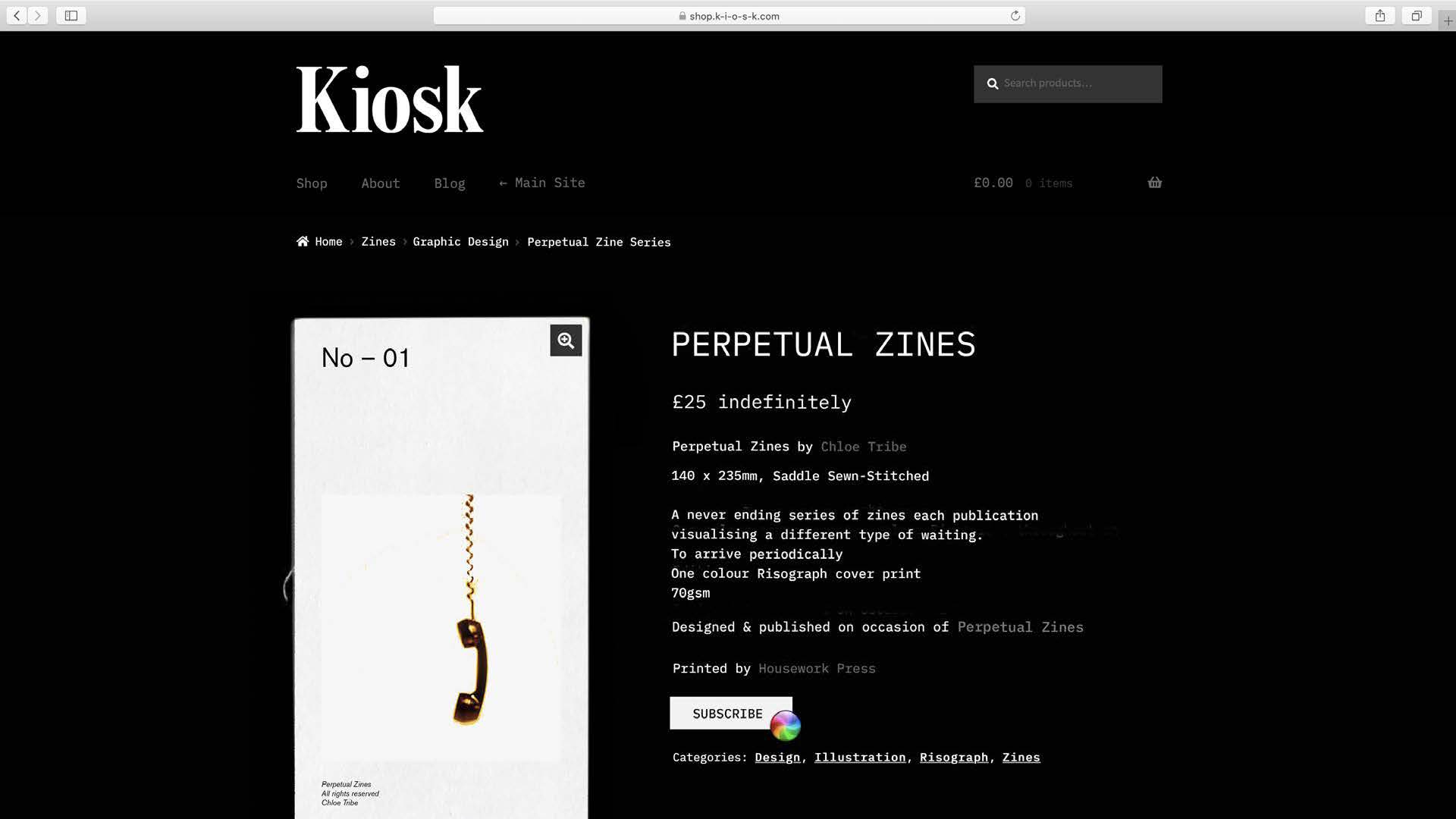The width and height of the screenshot is (1456, 819).
Task: Open the Safari share icon
Action: point(1380,16)
